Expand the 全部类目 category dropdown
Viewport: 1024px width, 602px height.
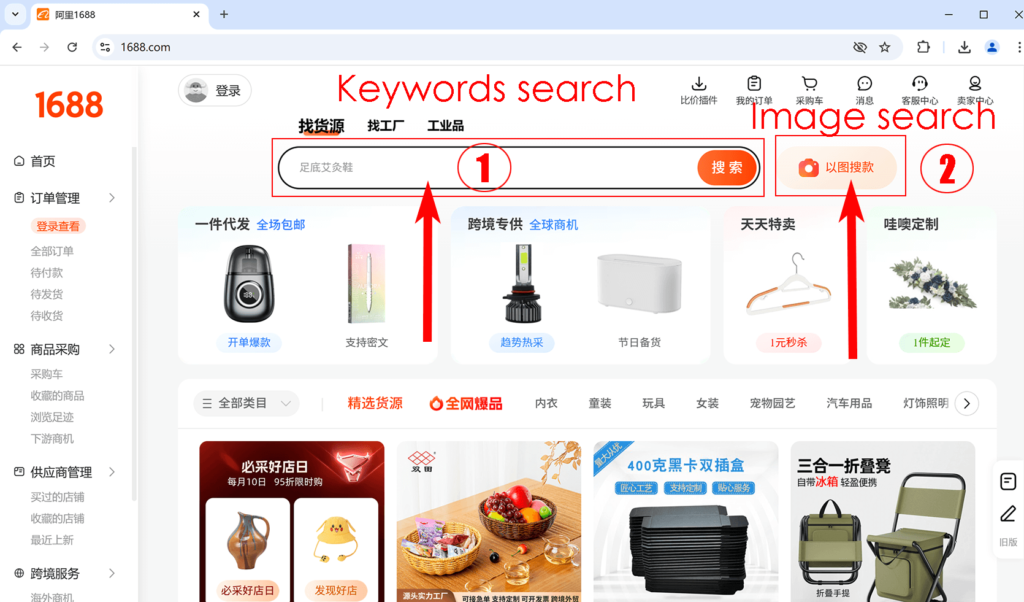(x=246, y=403)
